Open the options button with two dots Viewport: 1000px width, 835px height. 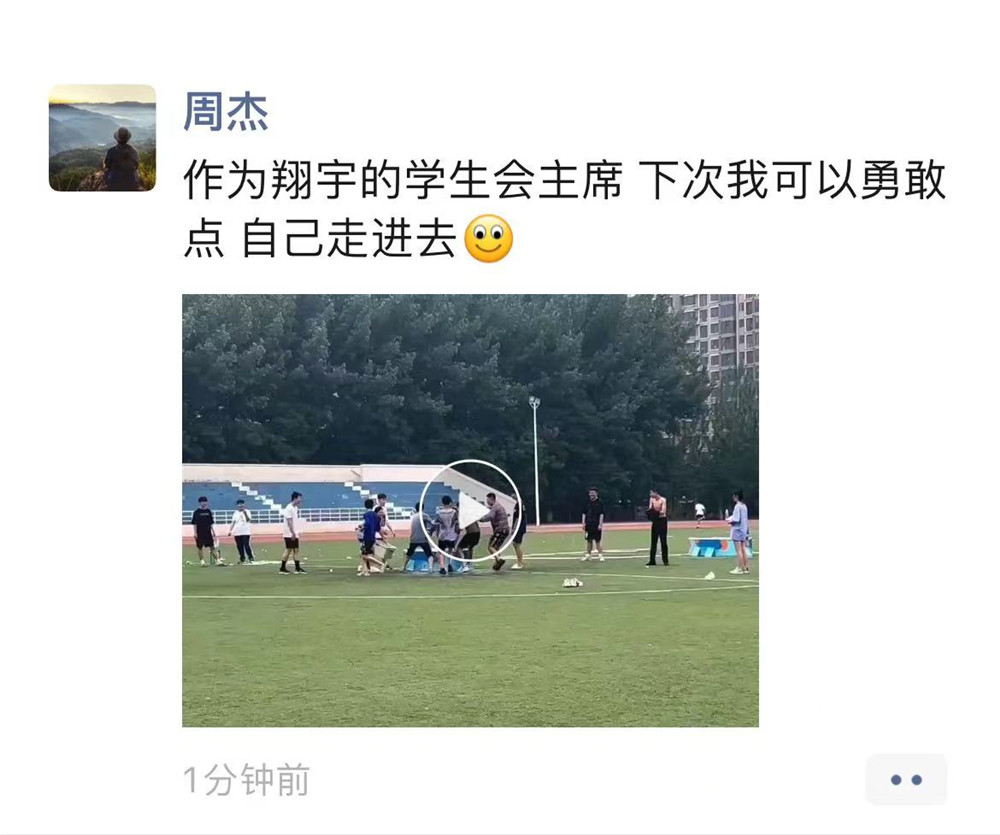point(906,780)
